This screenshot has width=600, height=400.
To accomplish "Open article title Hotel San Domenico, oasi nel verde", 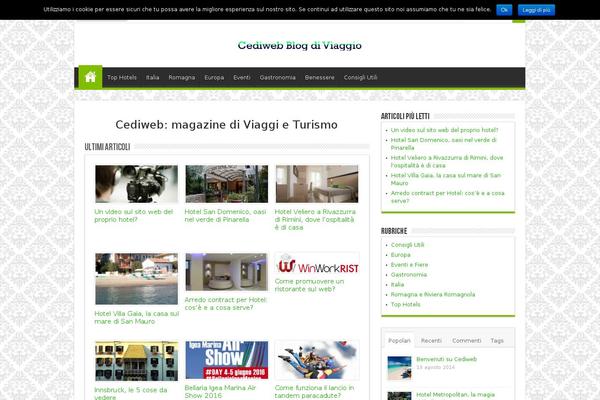I will point(225,216).
